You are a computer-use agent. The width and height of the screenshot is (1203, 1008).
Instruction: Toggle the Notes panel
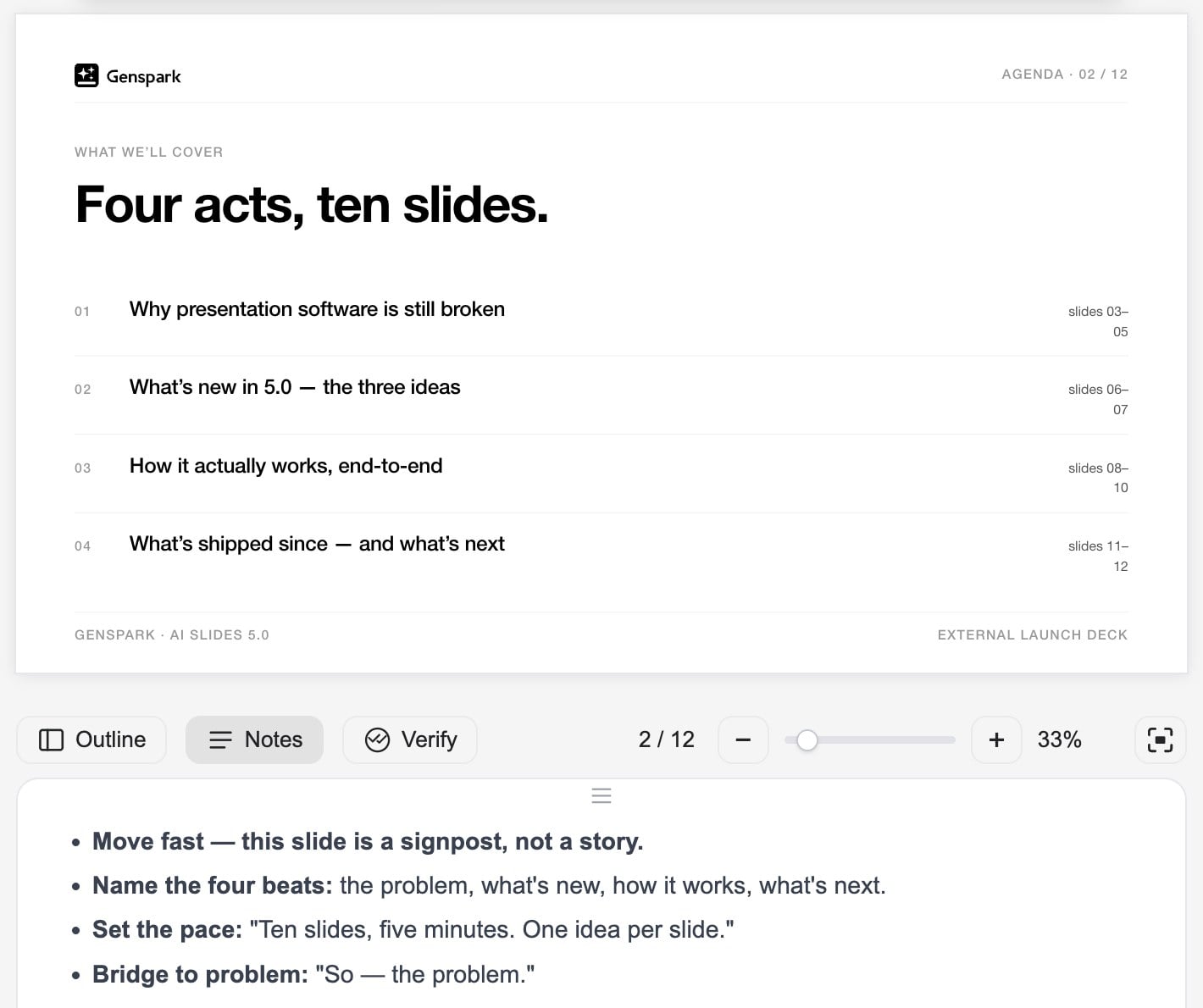coord(254,739)
